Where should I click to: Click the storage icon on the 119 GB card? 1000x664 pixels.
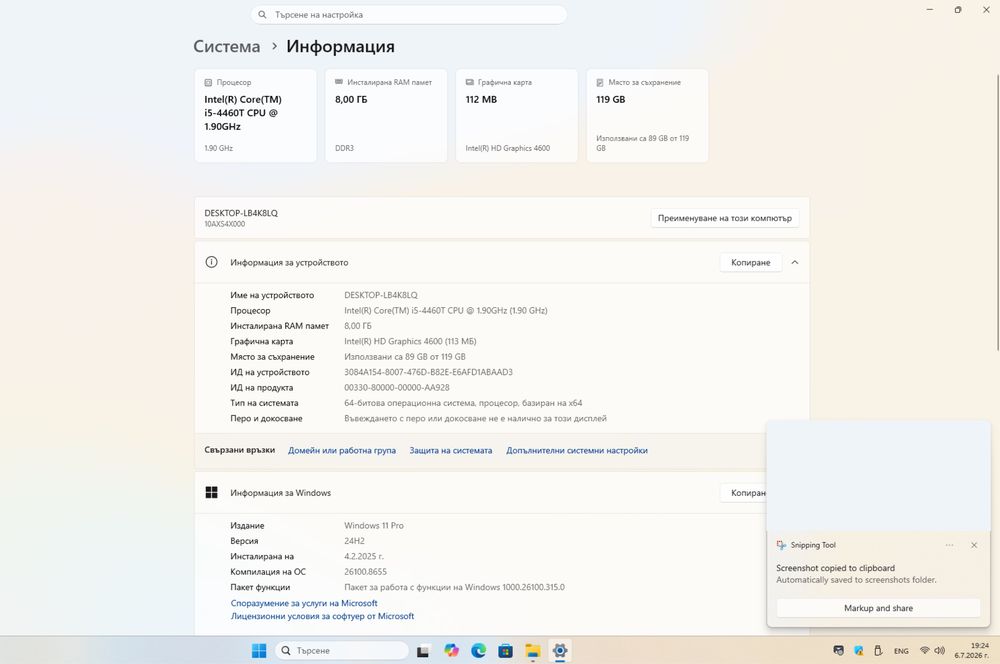tap(600, 82)
